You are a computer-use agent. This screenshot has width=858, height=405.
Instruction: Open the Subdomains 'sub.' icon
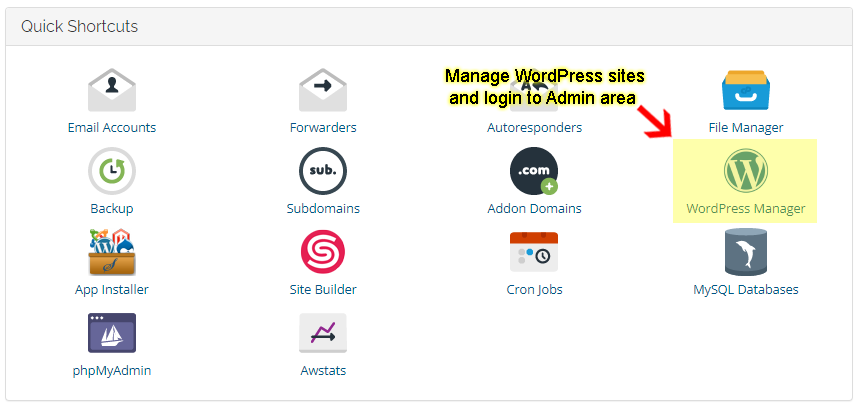(323, 172)
